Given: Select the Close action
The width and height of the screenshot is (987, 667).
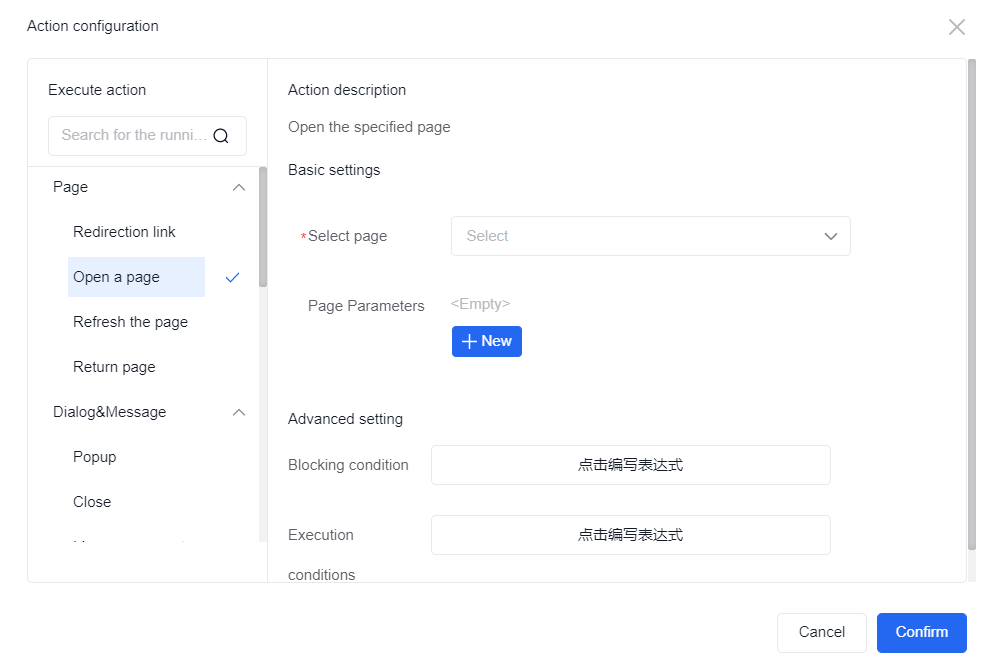Looking at the screenshot, I should (x=92, y=502).
